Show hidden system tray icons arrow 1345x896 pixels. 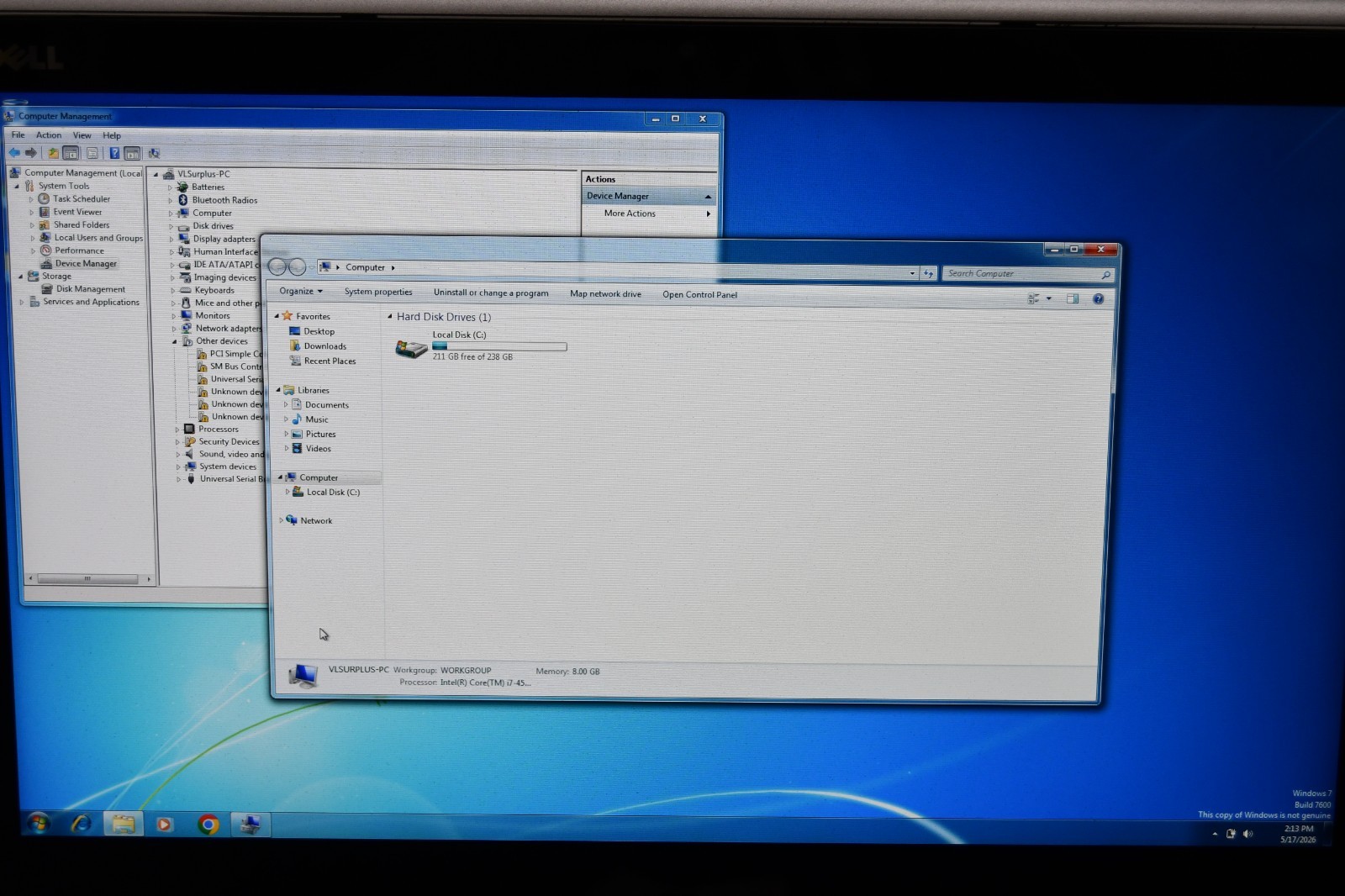pos(1215,834)
